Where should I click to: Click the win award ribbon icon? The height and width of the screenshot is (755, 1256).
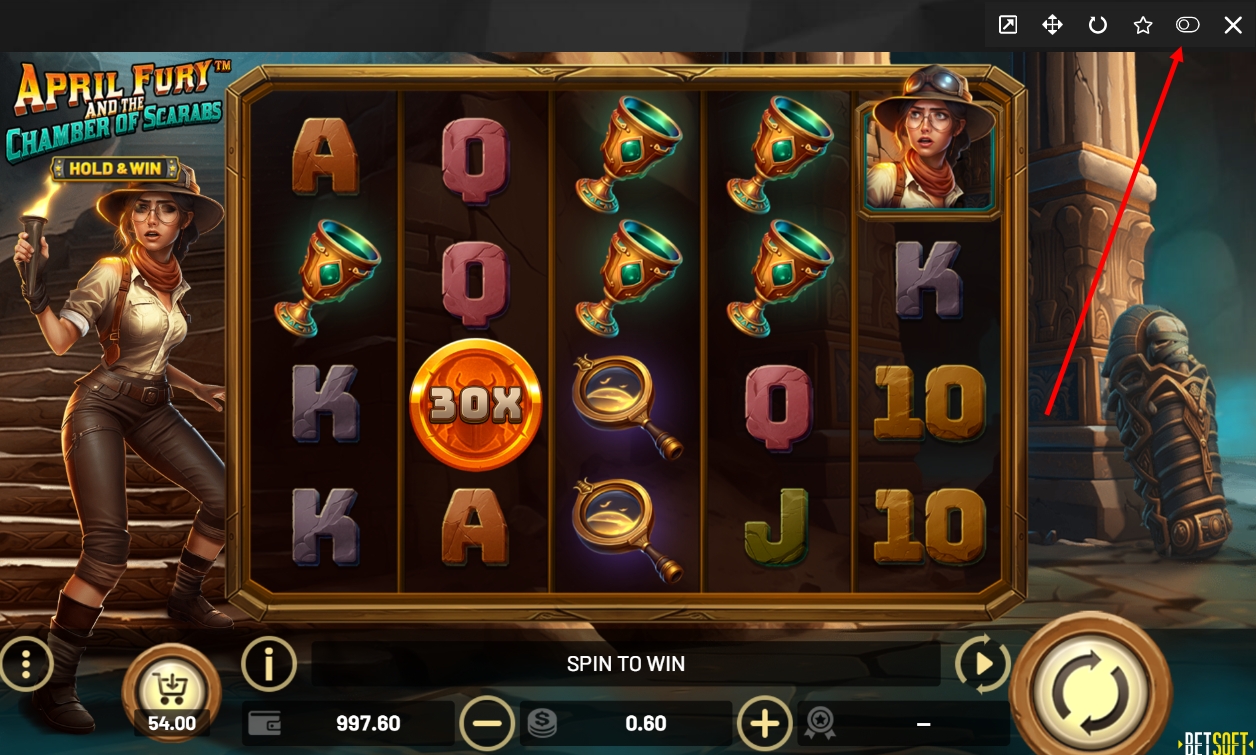point(820,723)
